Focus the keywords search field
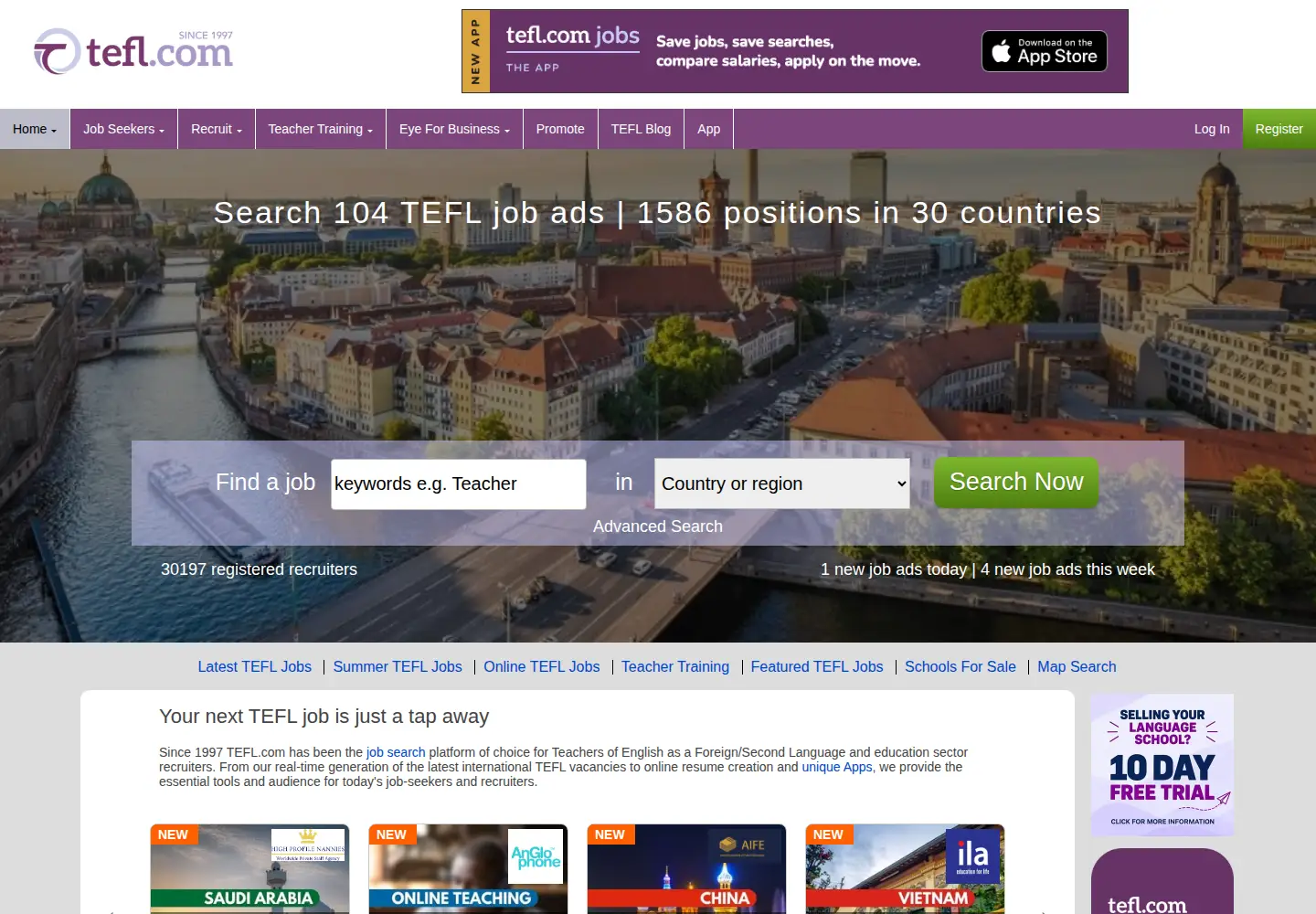Image resolution: width=1316 pixels, height=914 pixels. point(458,484)
